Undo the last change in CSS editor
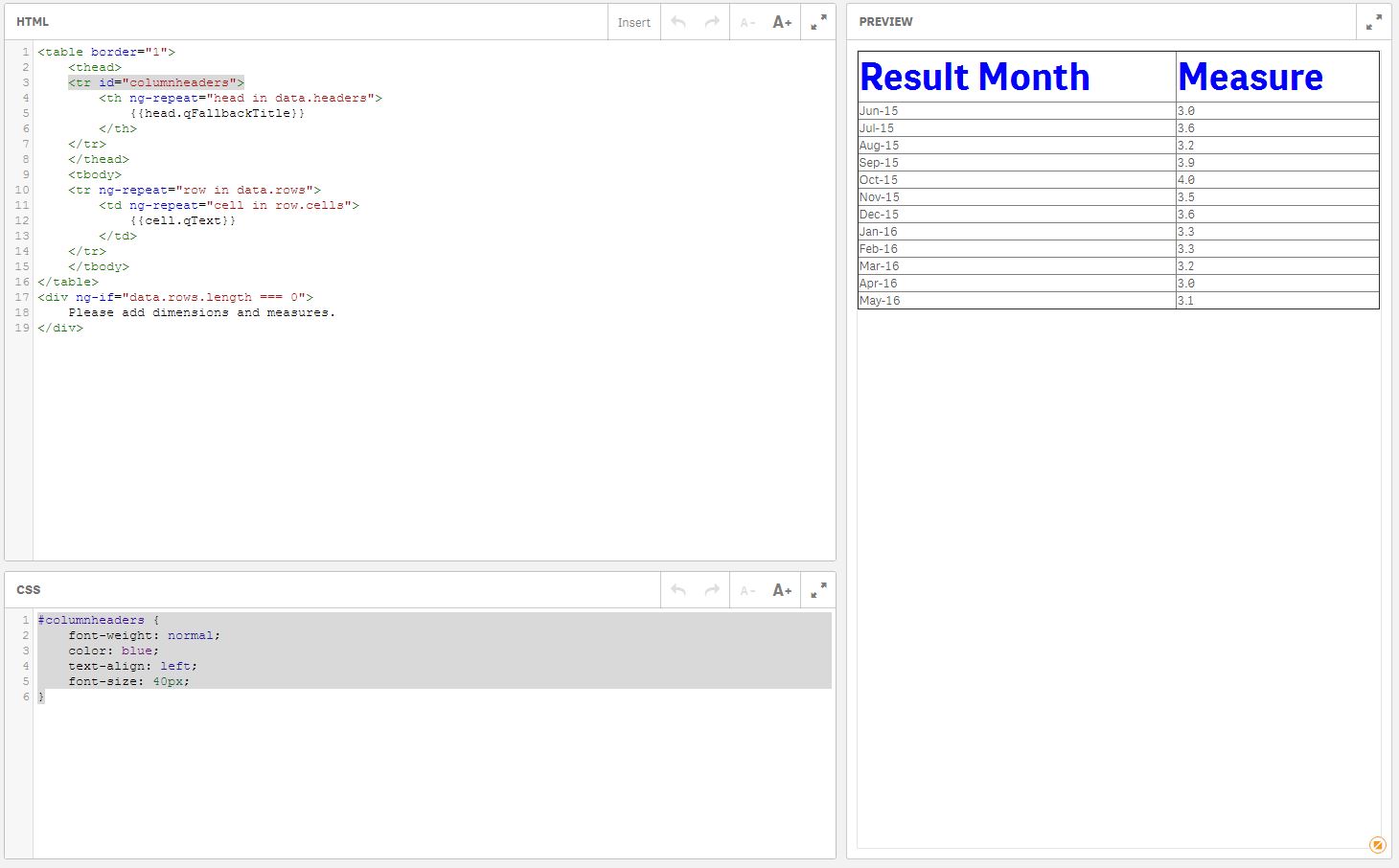The height and width of the screenshot is (868, 1399). click(x=678, y=590)
